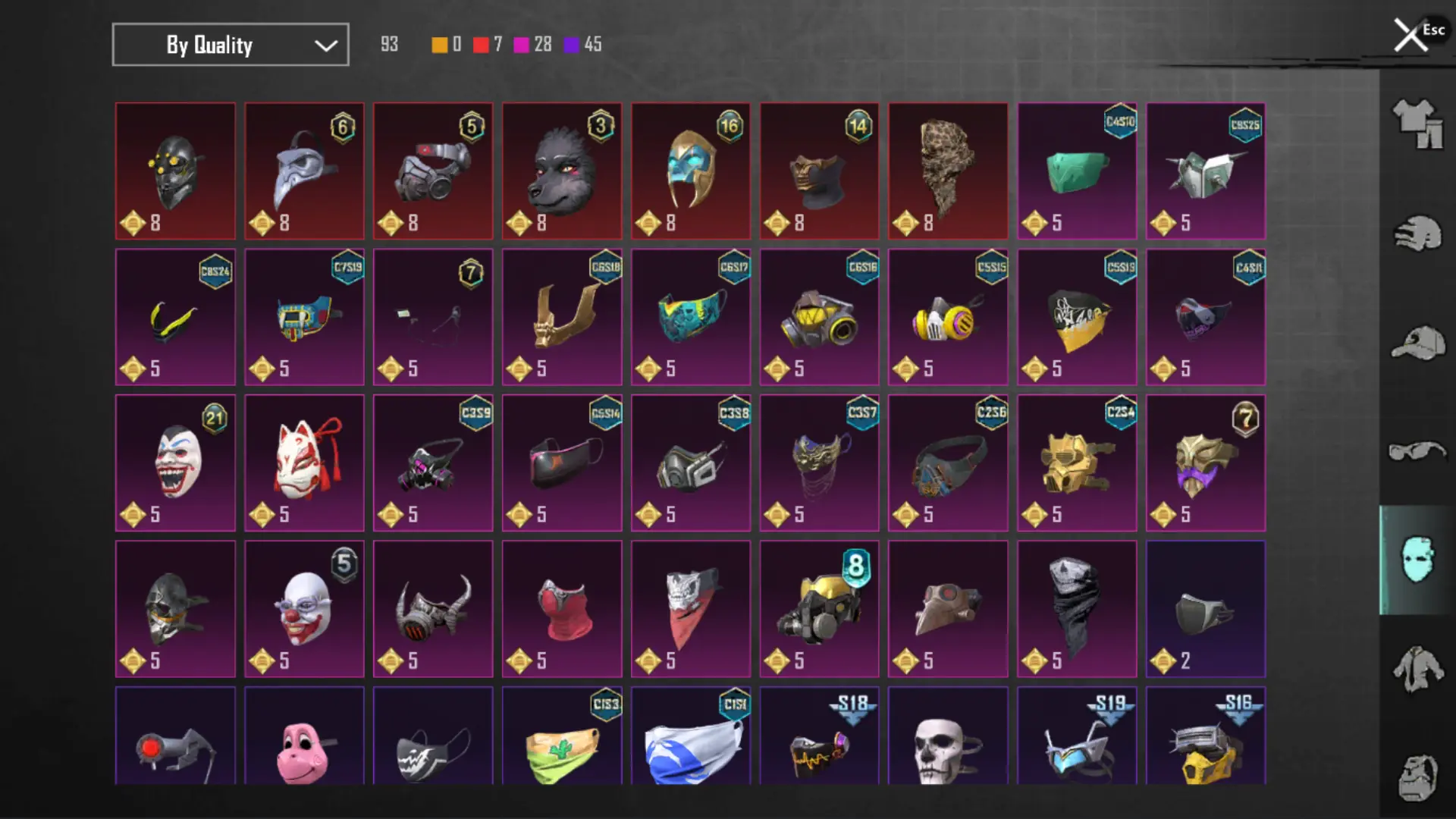1456x819 pixels.
Task: Select the cap hats category icon
Action: point(1417,343)
